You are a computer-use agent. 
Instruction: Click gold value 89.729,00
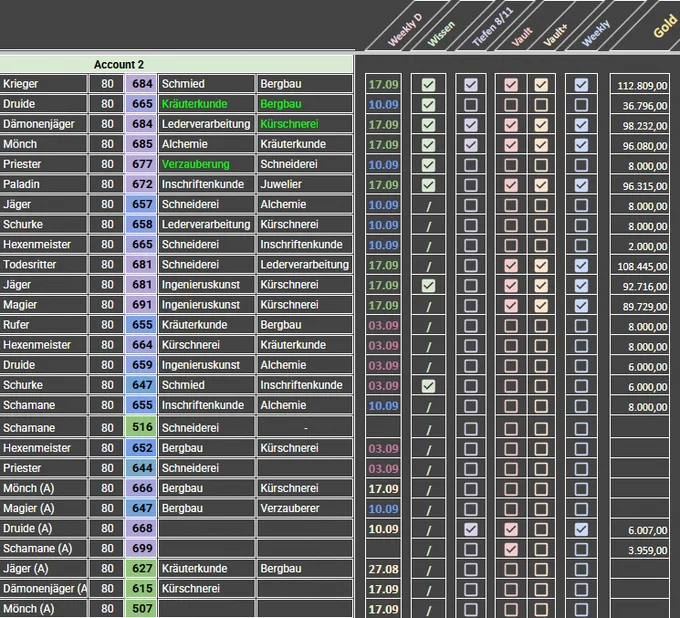click(640, 307)
